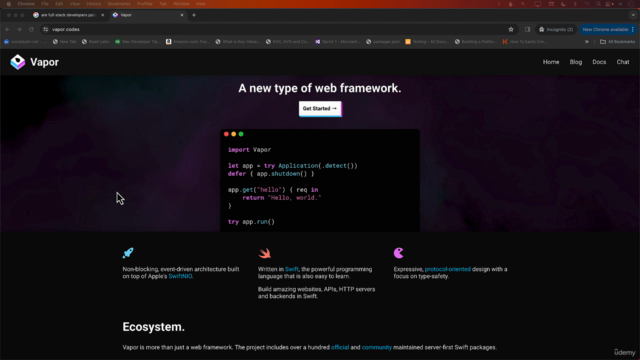Open the Incognito (2) indicator
This screenshot has width=640, height=360.
click(556, 29)
